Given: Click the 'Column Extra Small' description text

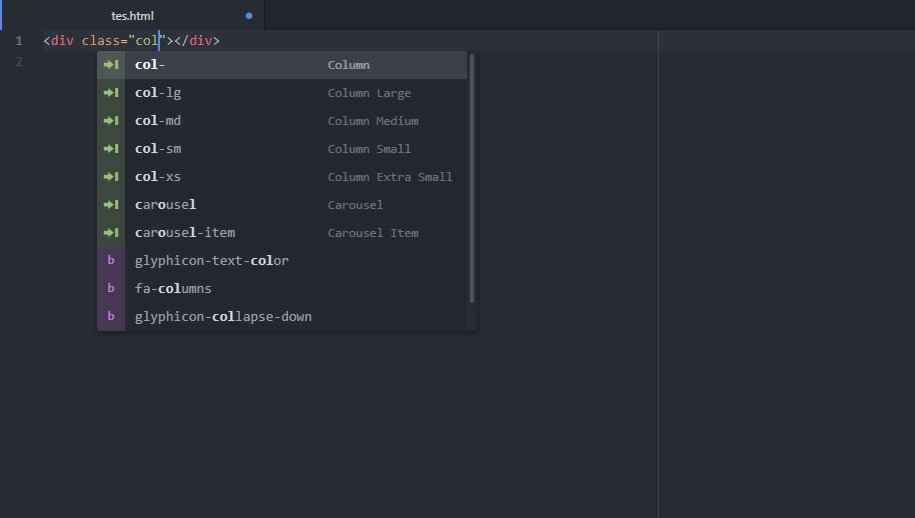Looking at the screenshot, I should (x=390, y=177).
